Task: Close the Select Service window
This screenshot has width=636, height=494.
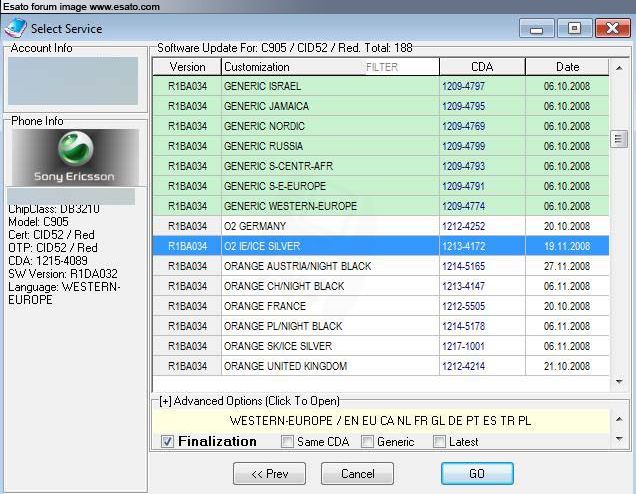Action: coord(612,29)
